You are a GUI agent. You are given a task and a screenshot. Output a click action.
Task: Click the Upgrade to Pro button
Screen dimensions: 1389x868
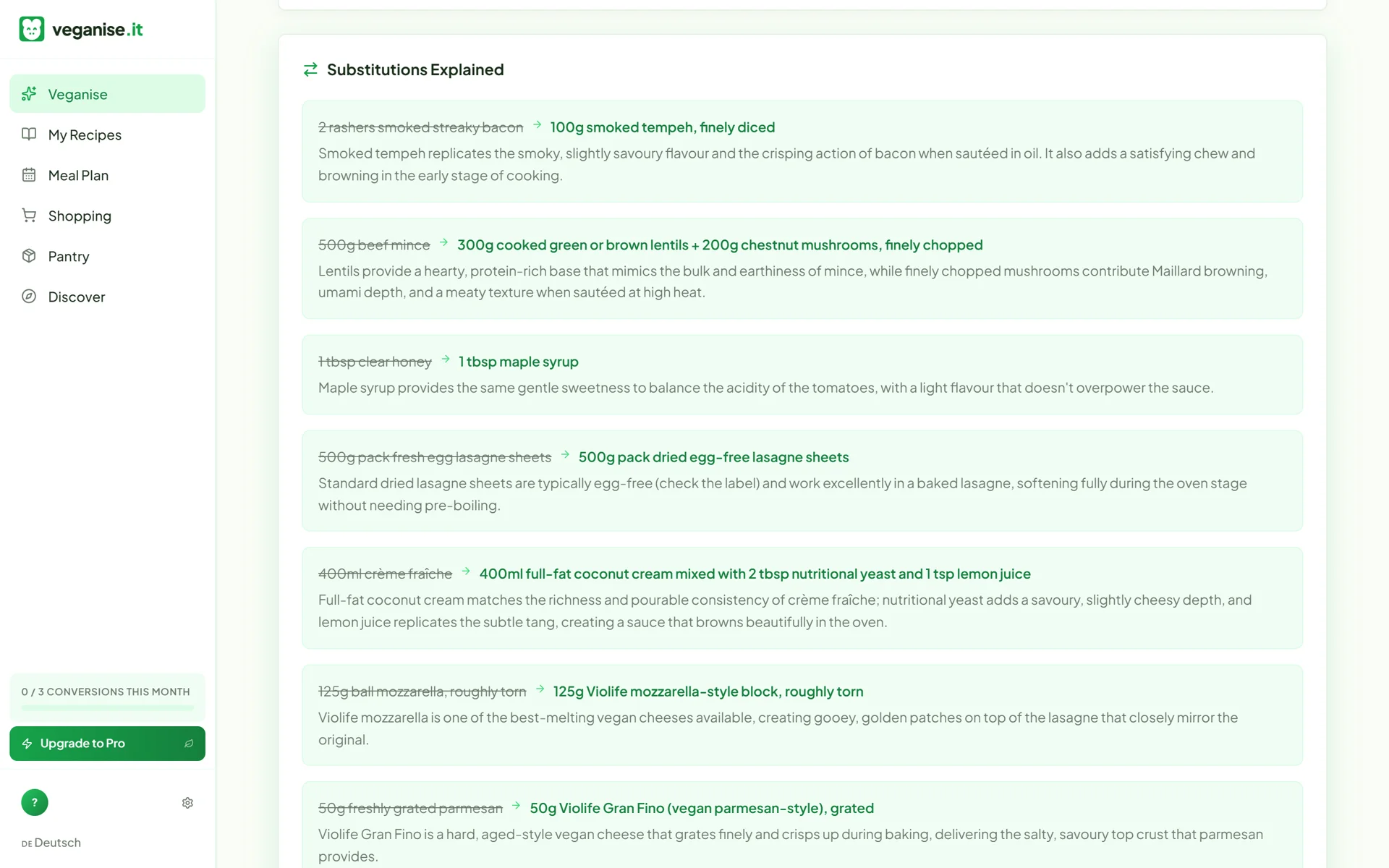tap(107, 744)
